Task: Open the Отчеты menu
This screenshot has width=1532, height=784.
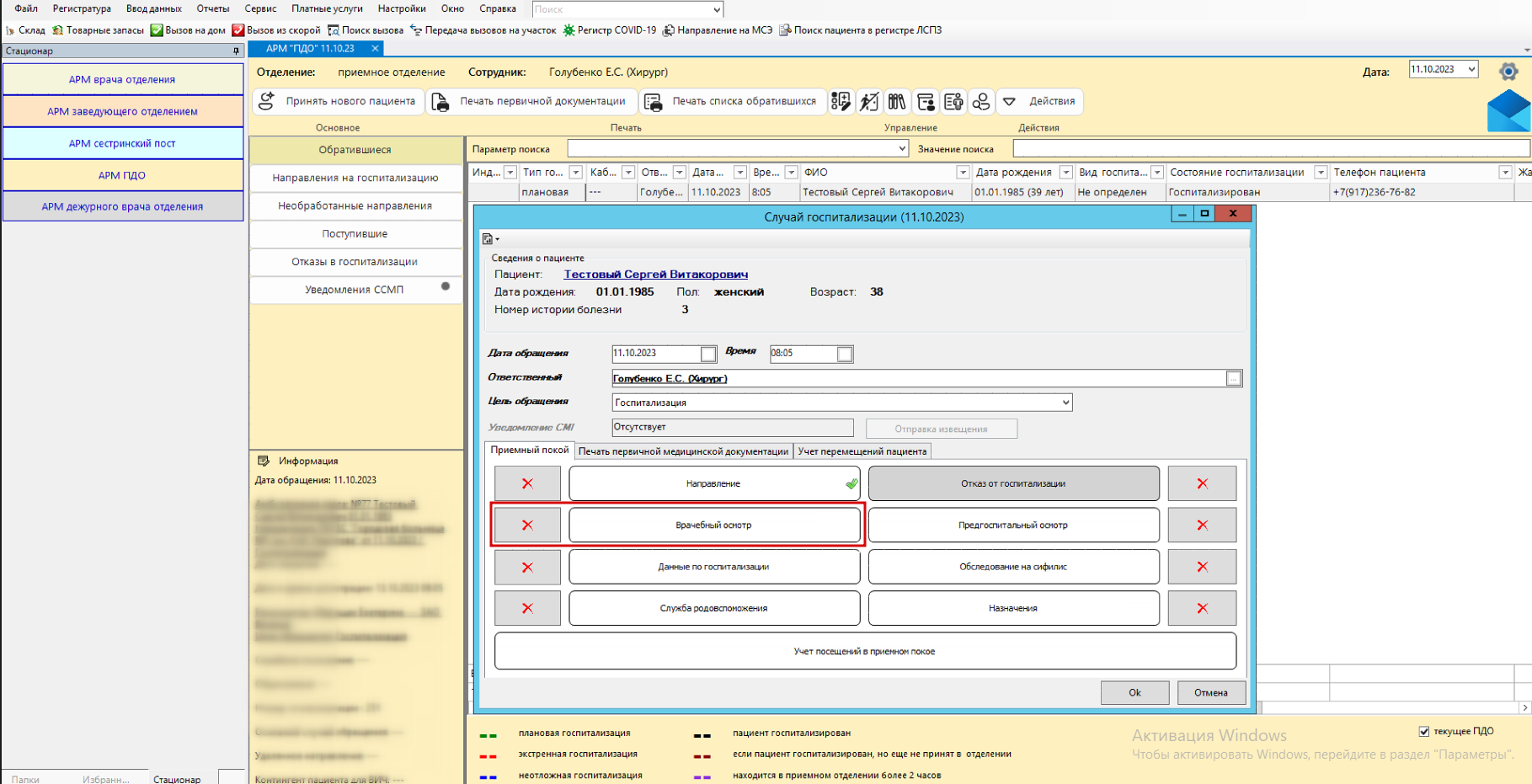Action: [212, 8]
